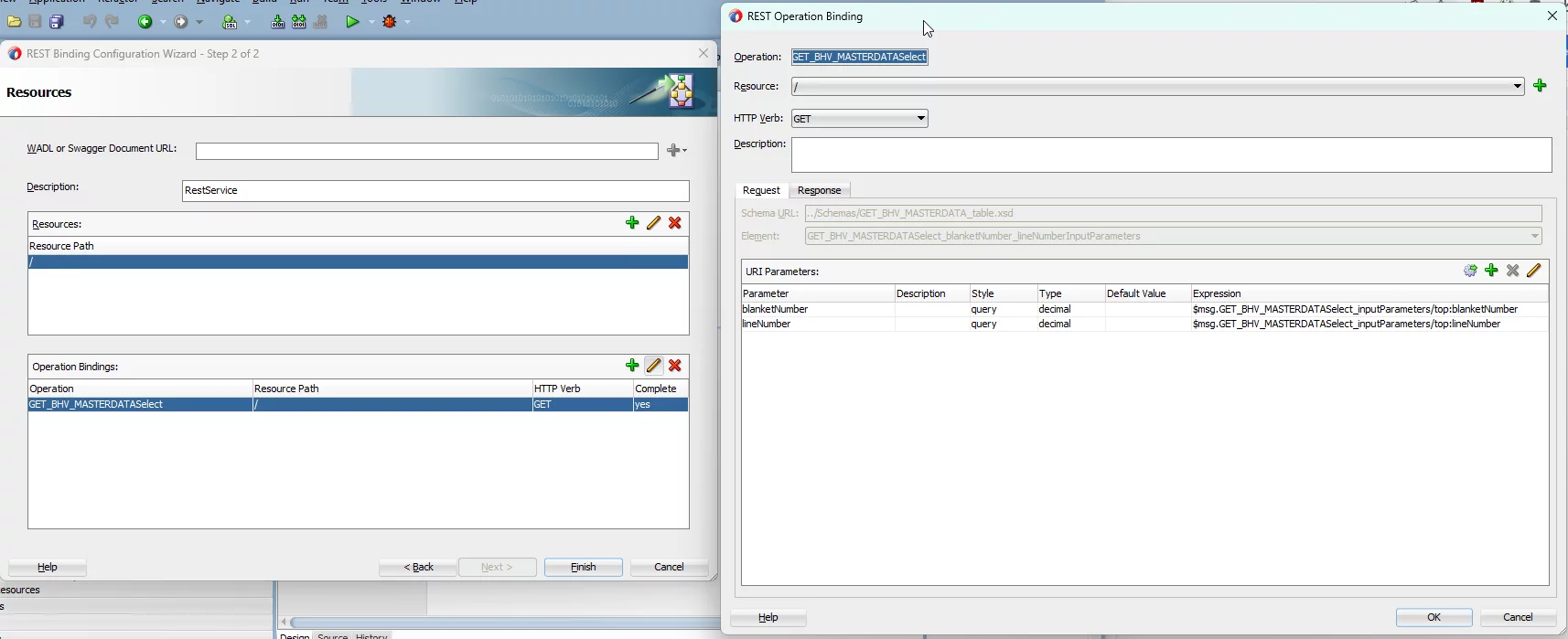Switch to the Response tab
This screenshot has width=1568, height=639.
(x=819, y=190)
